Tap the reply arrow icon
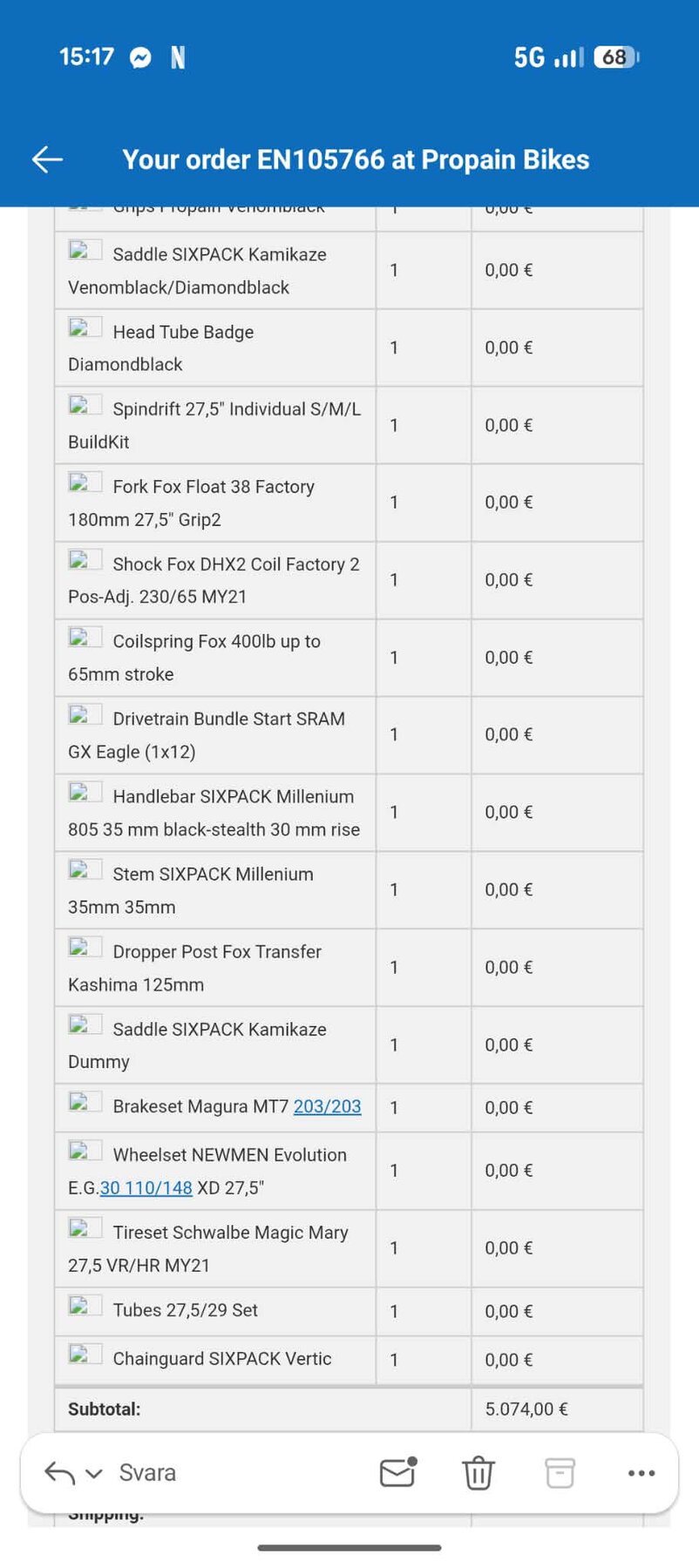 pyautogui.click(x=60, y=1473)
